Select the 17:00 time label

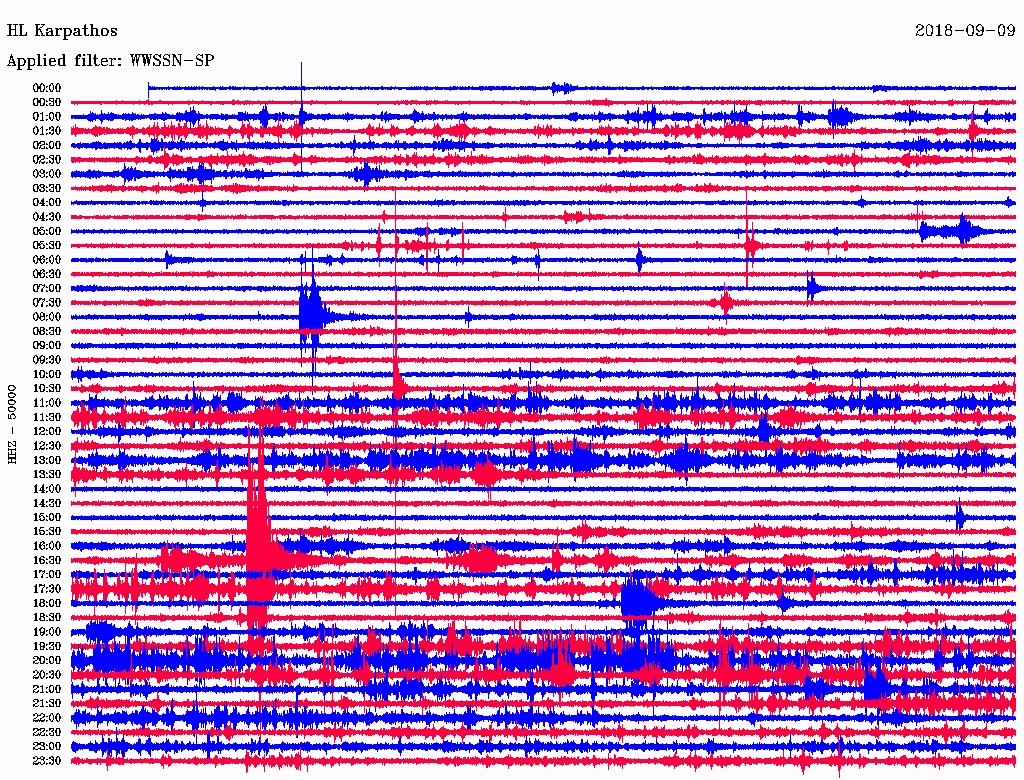coord(47,575)
